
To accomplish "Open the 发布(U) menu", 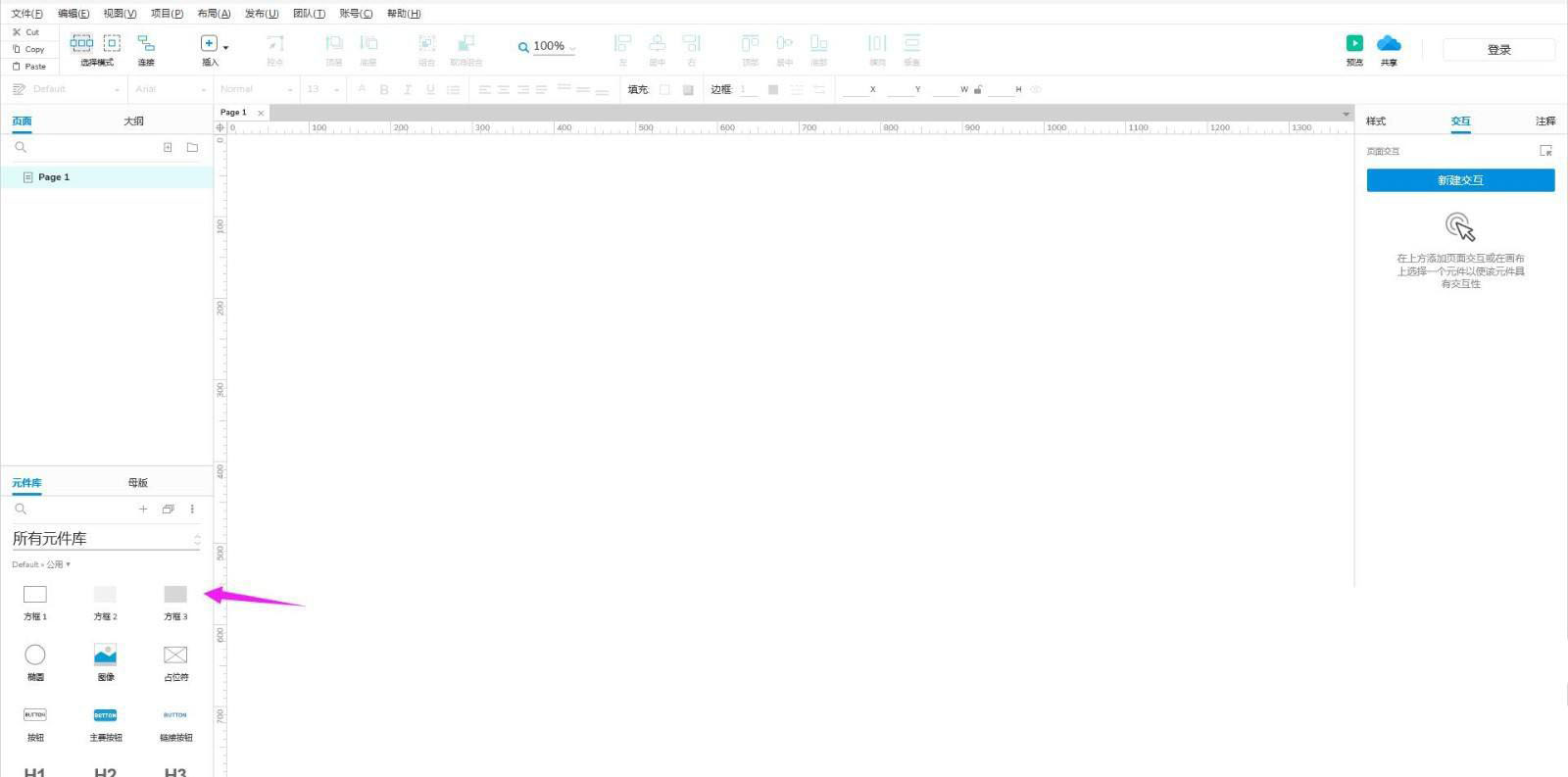I will 262,13.
